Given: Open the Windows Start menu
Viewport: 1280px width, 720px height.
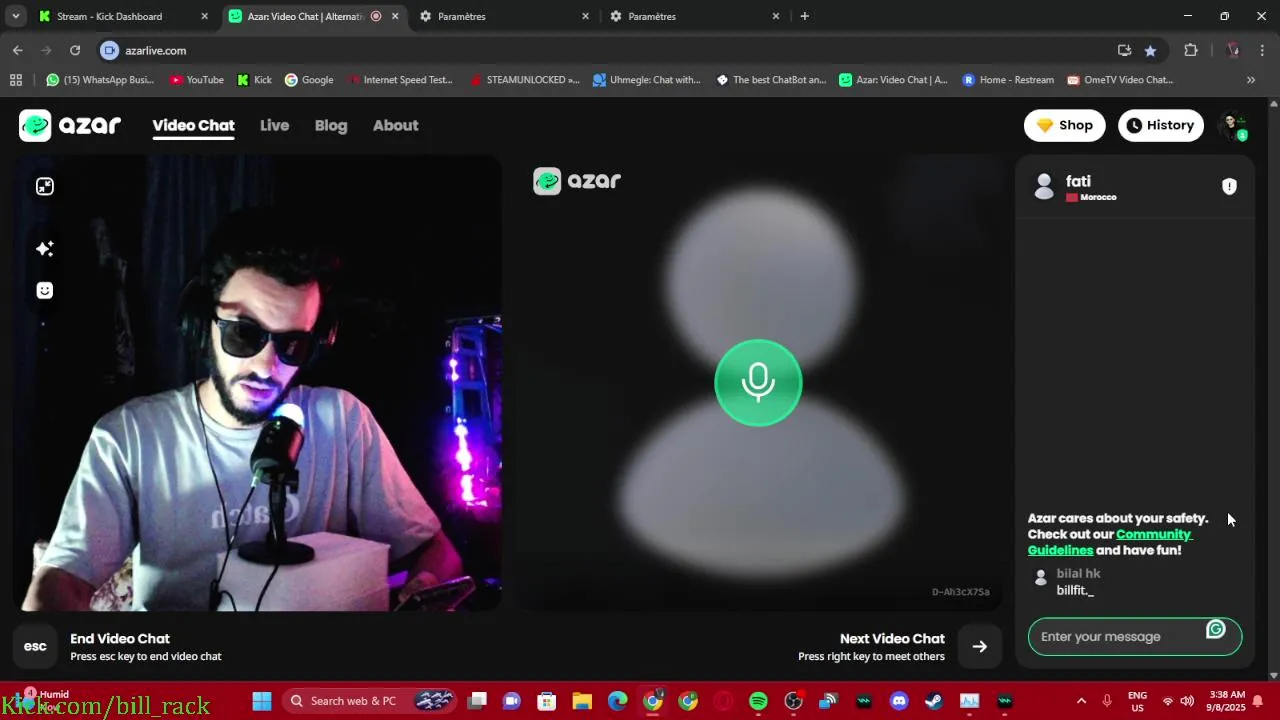Looking at the screenshot, I should click(x=262, y=701).
